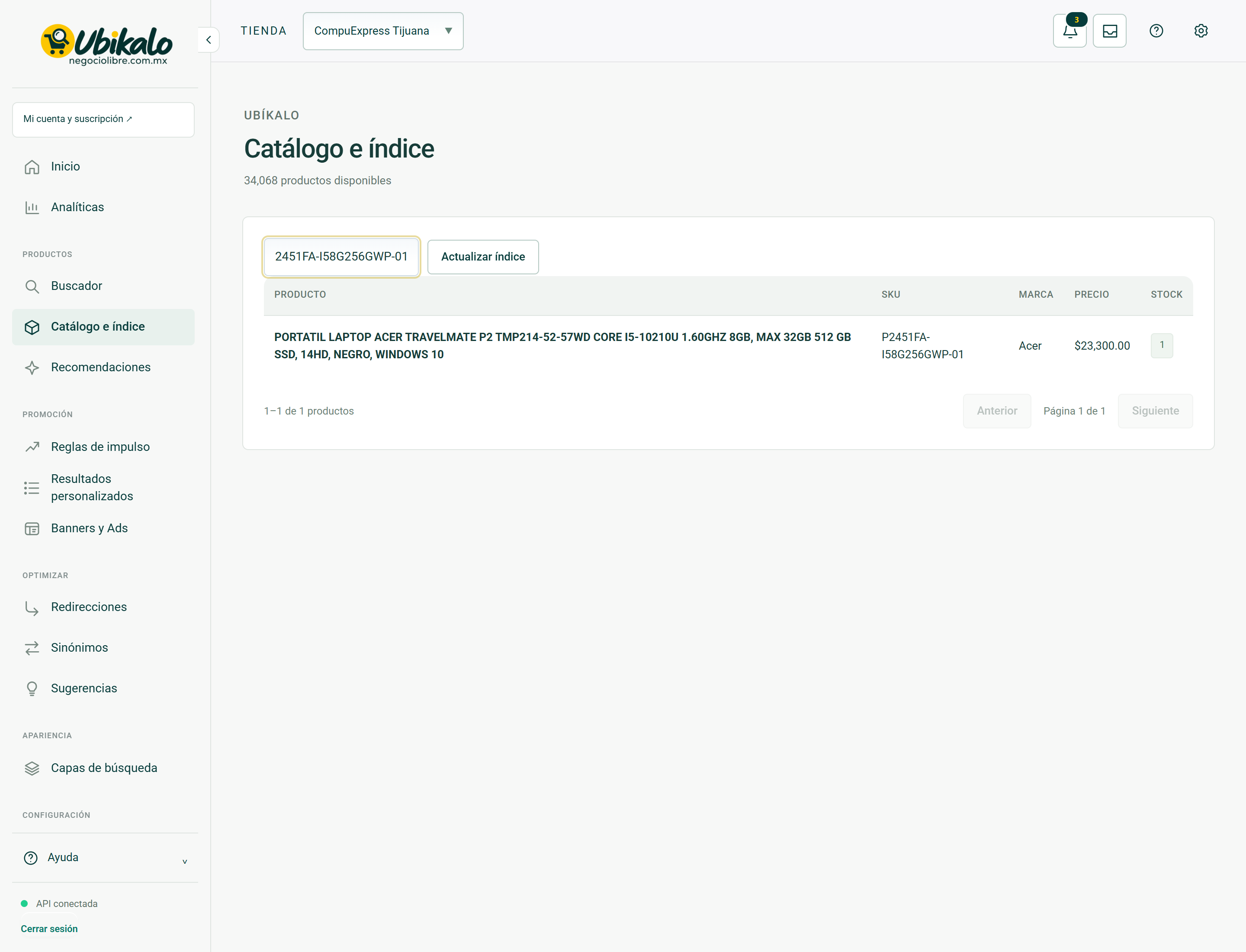
Task: Click the Reglas de impulso trend icon
Action: (32, 447)
